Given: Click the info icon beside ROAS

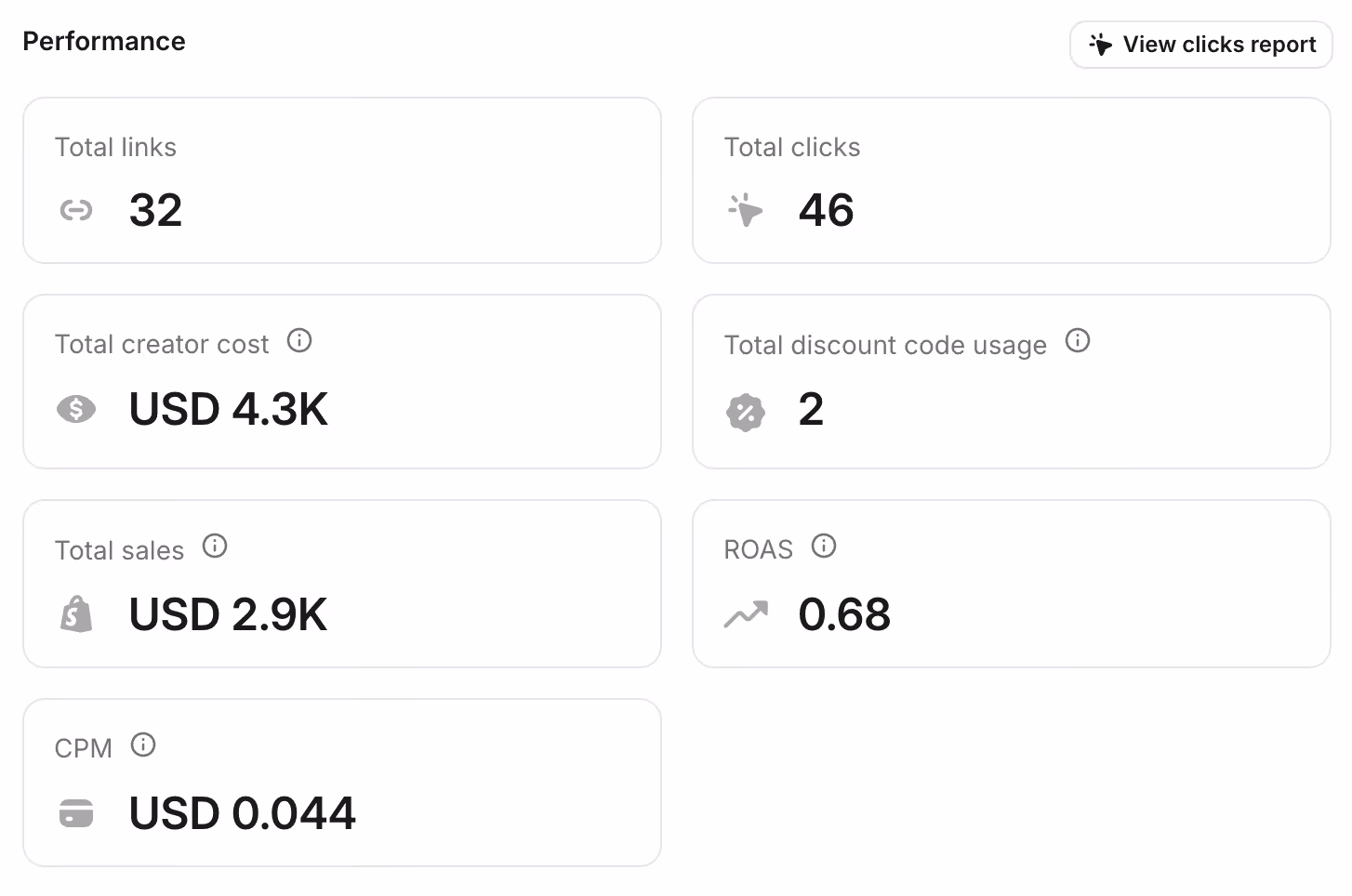Looking at the screenshot, I should pyautogui.click(x=824, y=546).
